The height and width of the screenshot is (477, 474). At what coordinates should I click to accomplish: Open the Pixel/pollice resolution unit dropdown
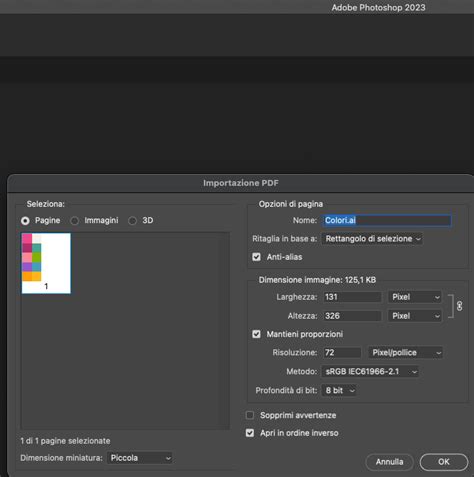(405, 352)
